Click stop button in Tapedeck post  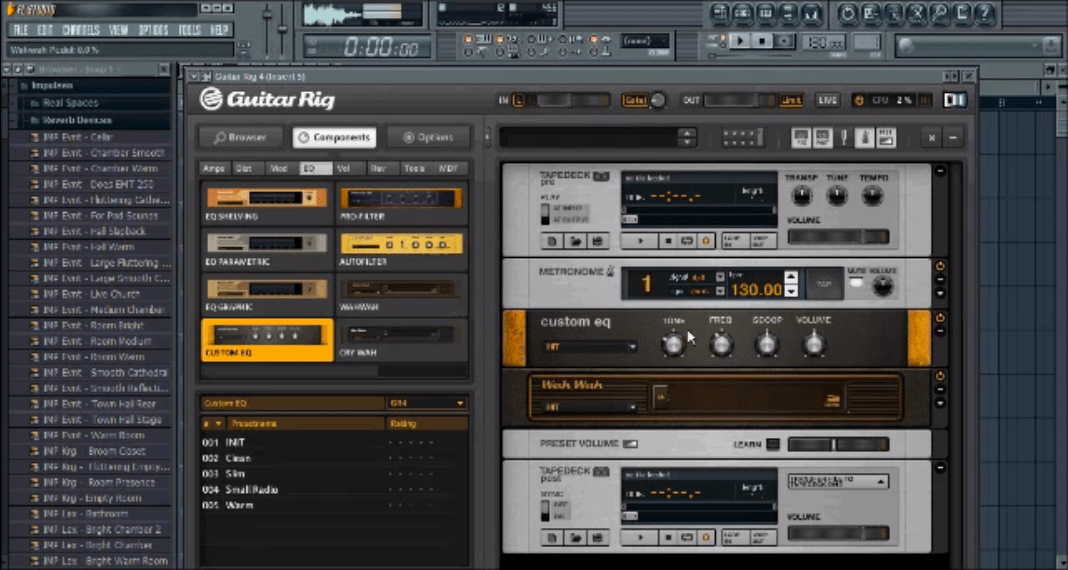coord(669,538)
